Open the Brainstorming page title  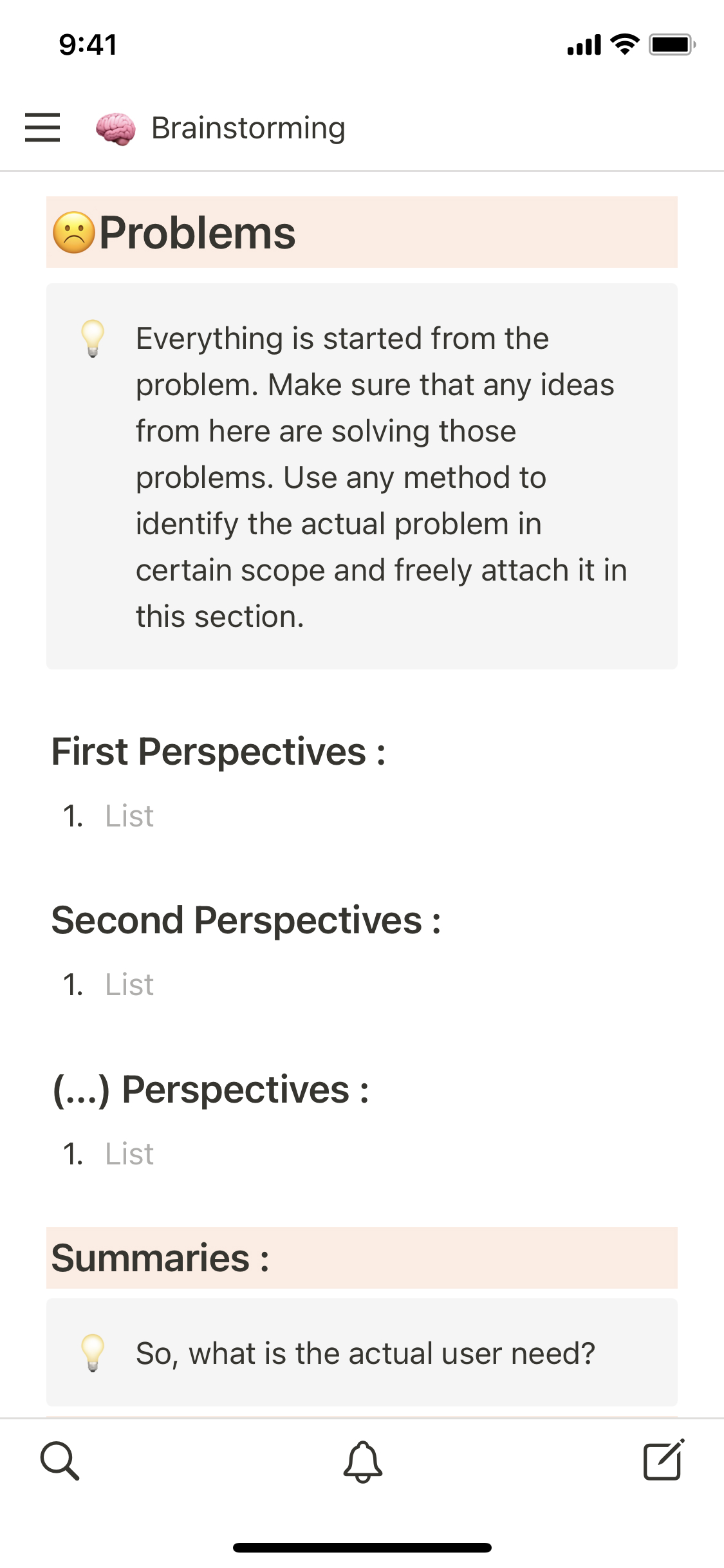click(x=248, y=128)
